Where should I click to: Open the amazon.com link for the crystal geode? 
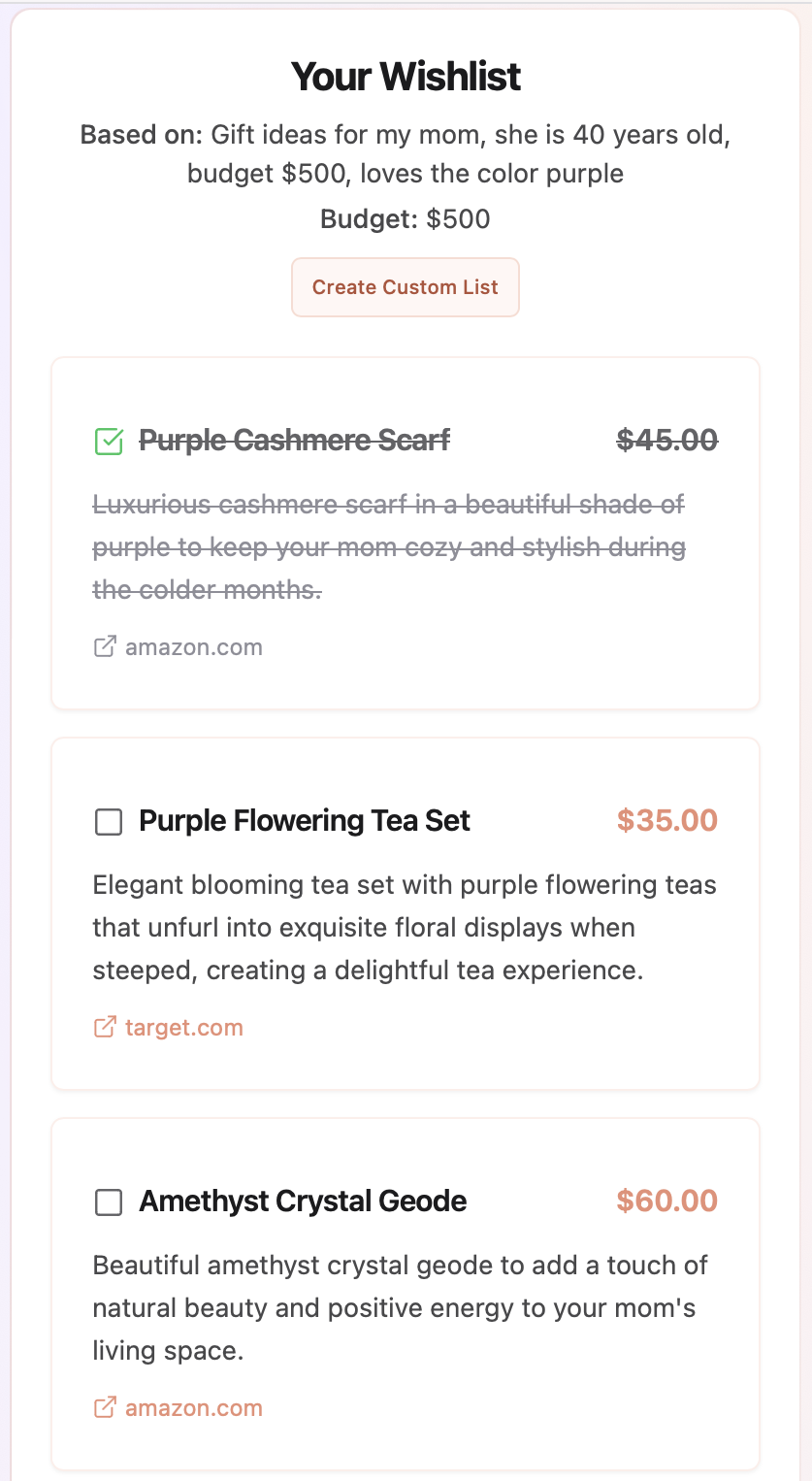[193, 1407]
